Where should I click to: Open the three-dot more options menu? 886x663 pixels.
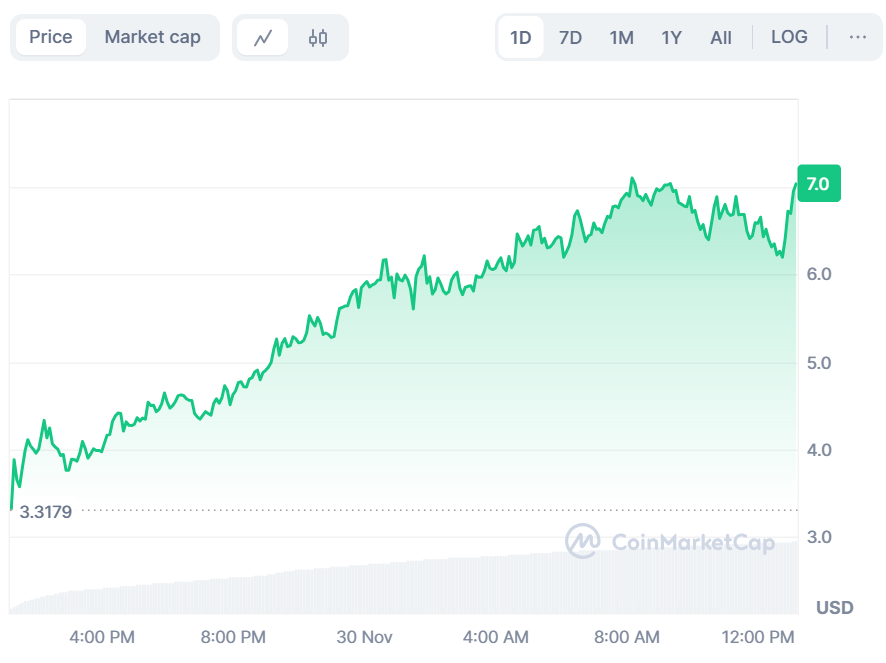[857, 37]
